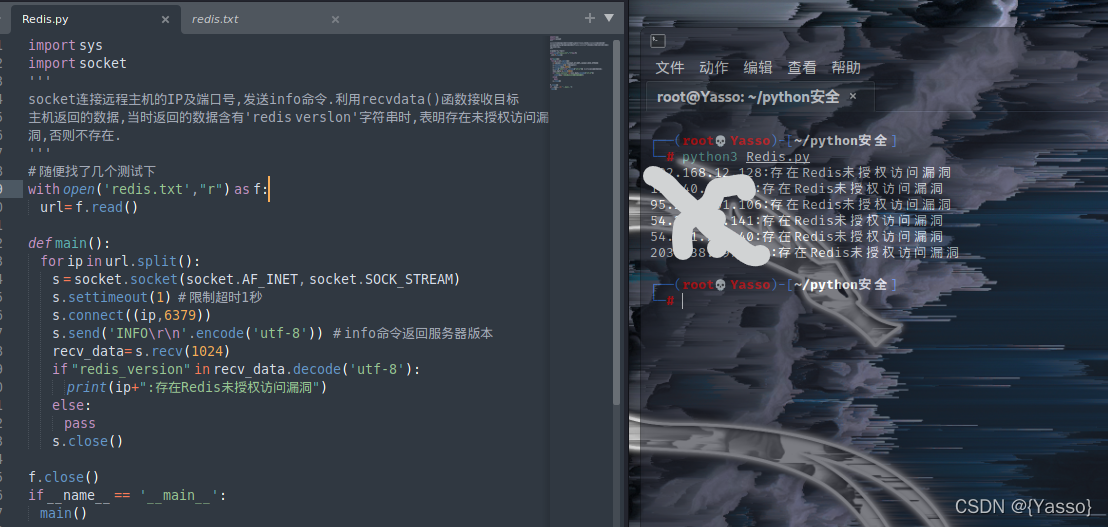Viewport: 1108px width, 527px height.
Task: Click the code minimap preview
Action: tap(578, 64)
